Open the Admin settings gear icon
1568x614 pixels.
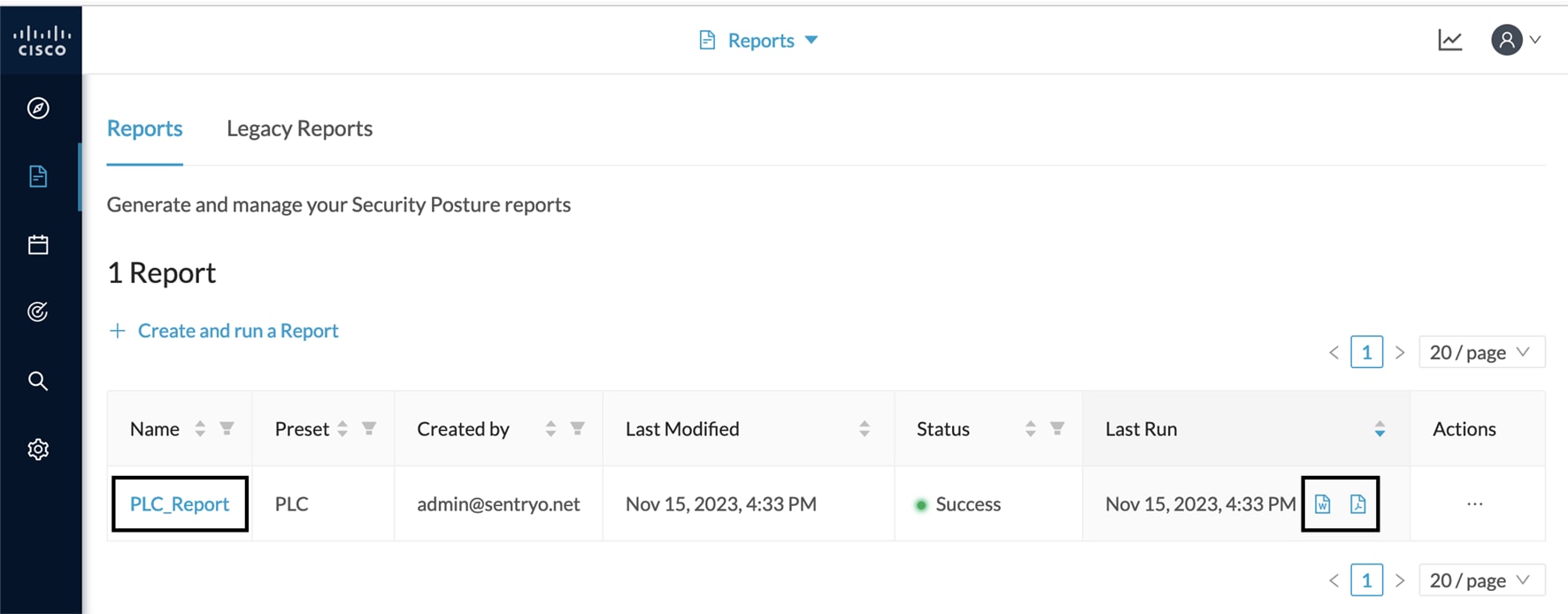(x=38, y=449)
